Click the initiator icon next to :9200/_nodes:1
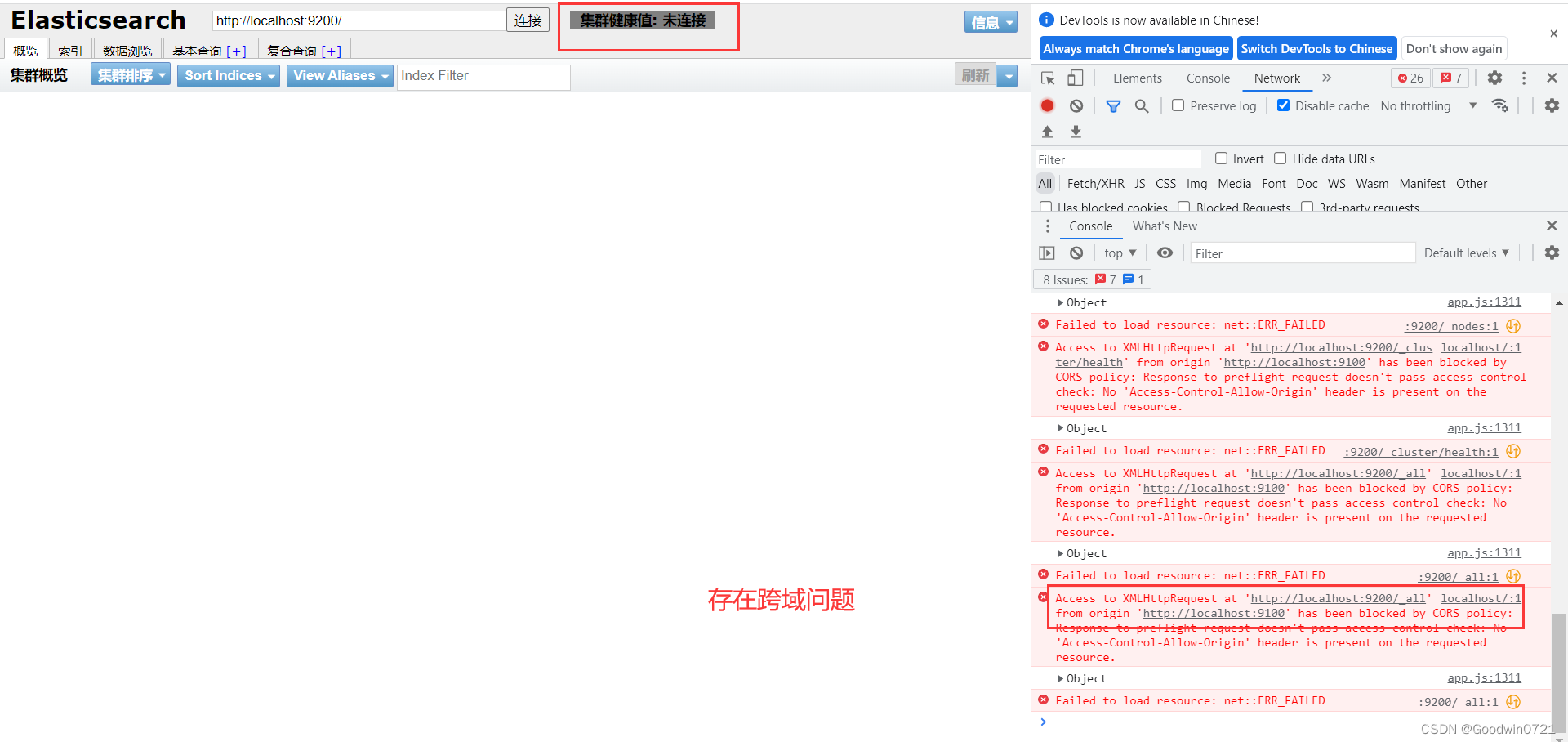The image size is (1568, 742). click(1513, 326)
